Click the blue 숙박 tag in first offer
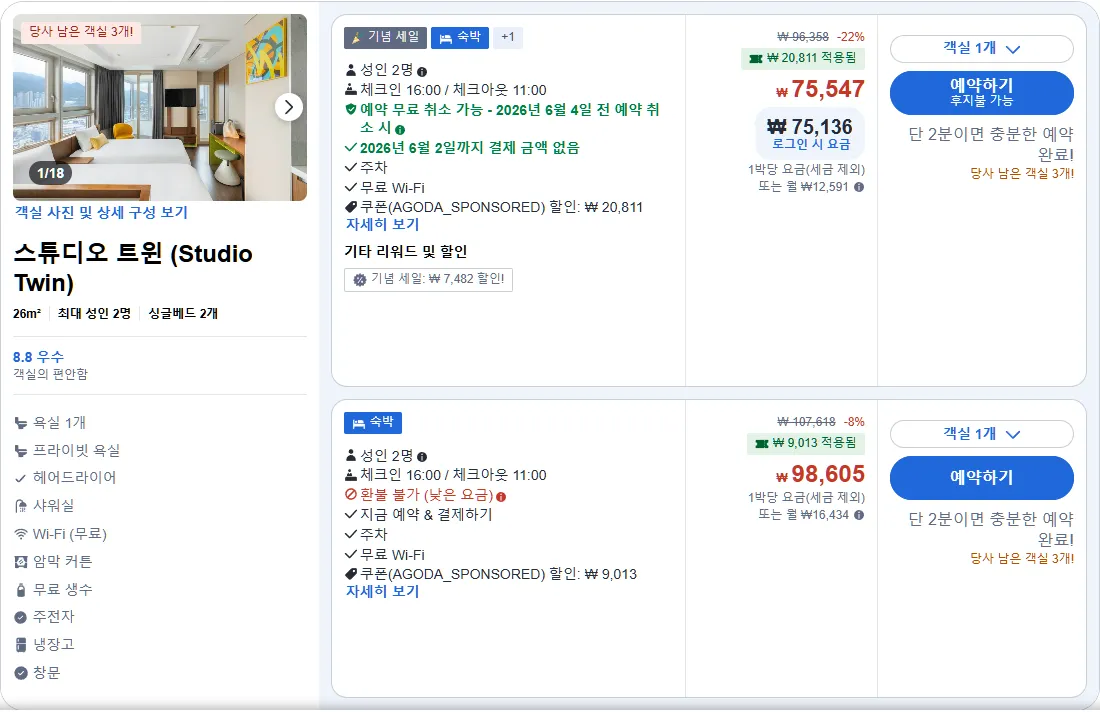Viewport: 1100px width, 712px height. (460, 37)
